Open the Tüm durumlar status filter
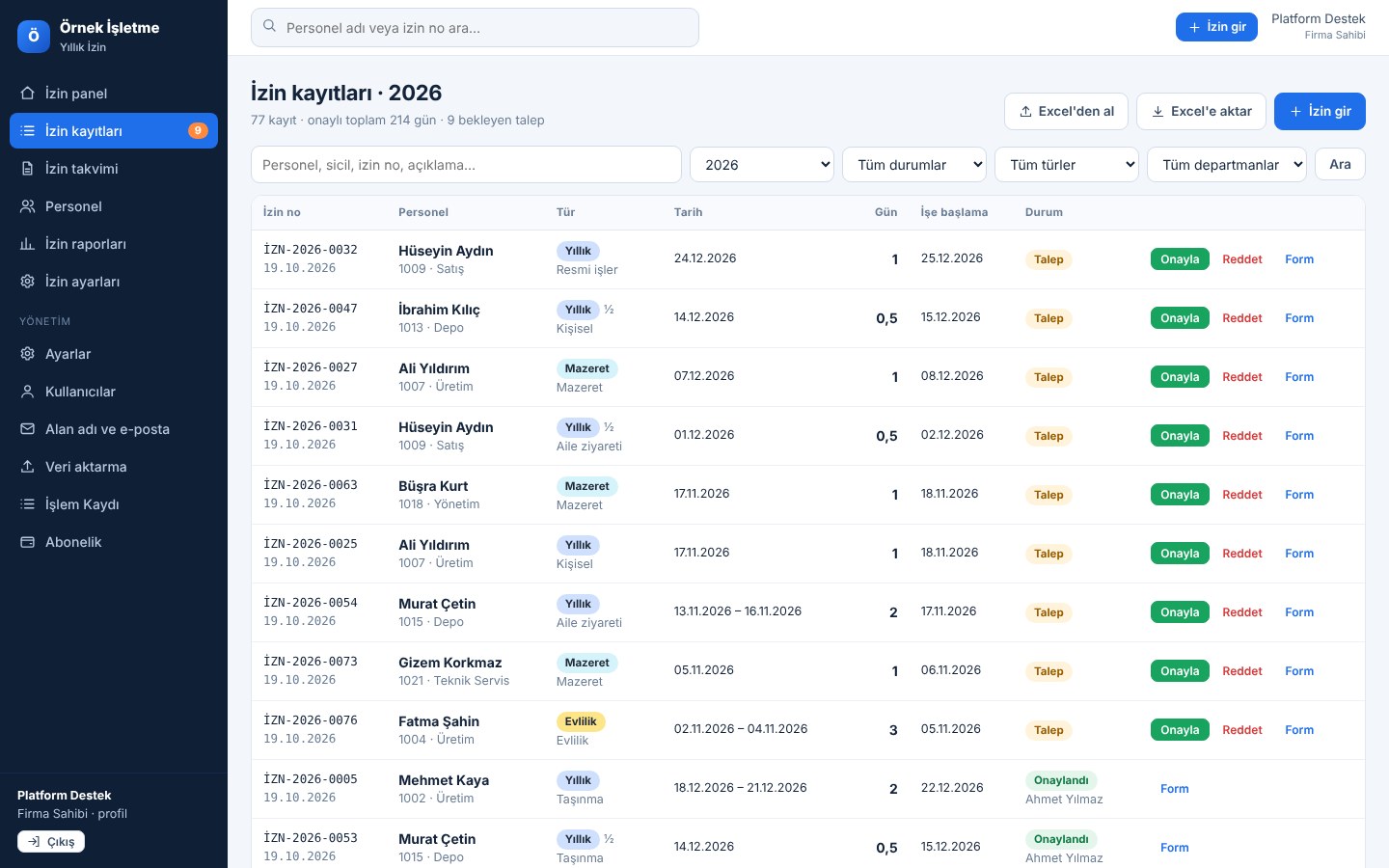The width and height of the screenshot is (1389, 868). coord(914,165)
